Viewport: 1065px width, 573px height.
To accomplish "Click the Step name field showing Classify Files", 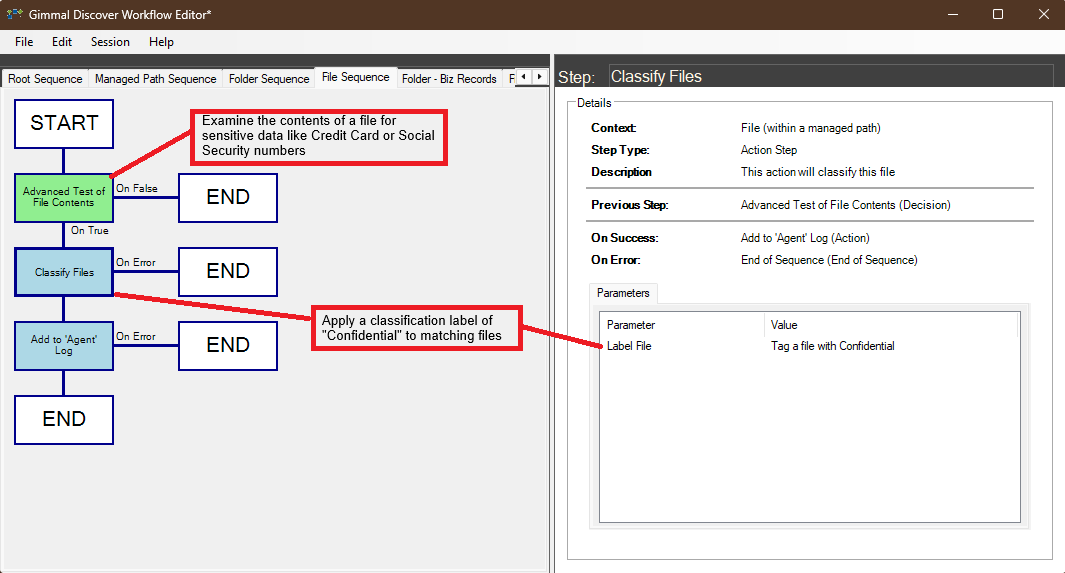I will coord(830,77).
